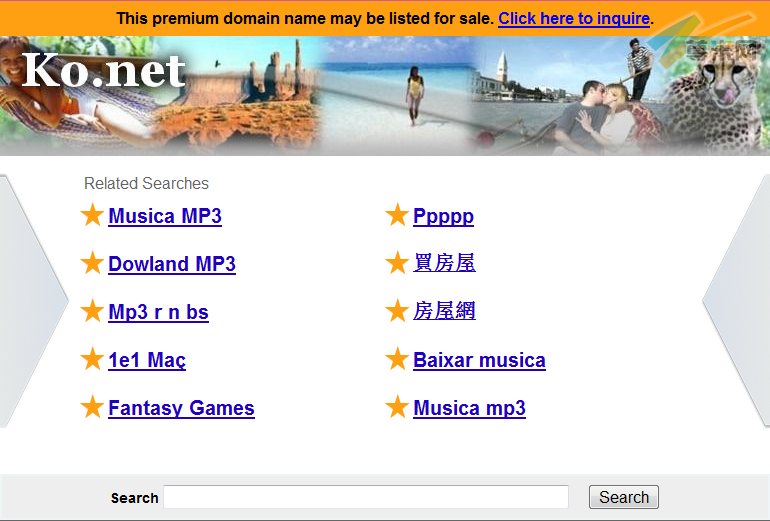Click the star icon beside Musica MP3
Screen dimensions: 770x521
pyautogui.click(x=92, y=215)
